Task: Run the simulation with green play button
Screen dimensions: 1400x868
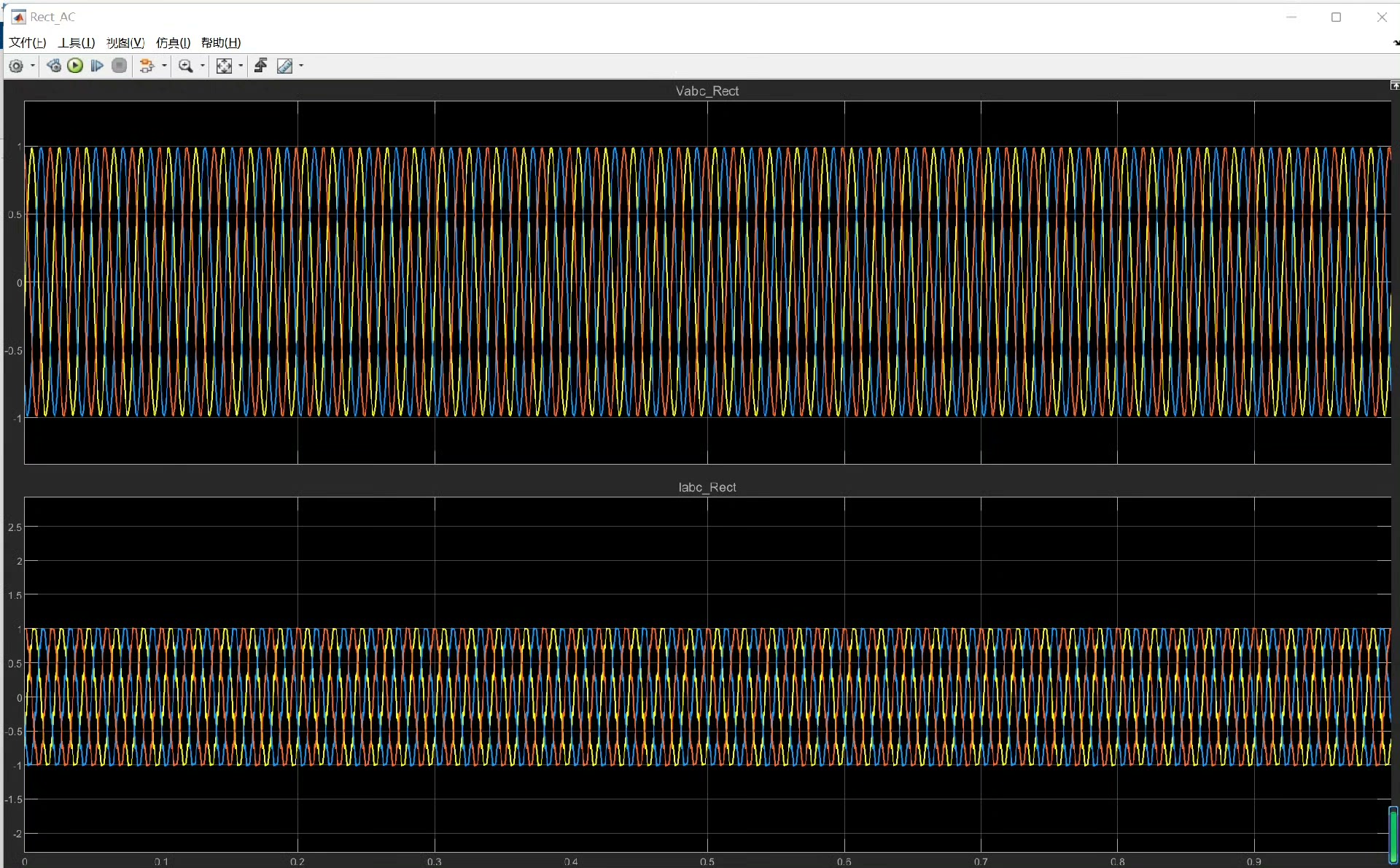Action: tap(75, 66)
